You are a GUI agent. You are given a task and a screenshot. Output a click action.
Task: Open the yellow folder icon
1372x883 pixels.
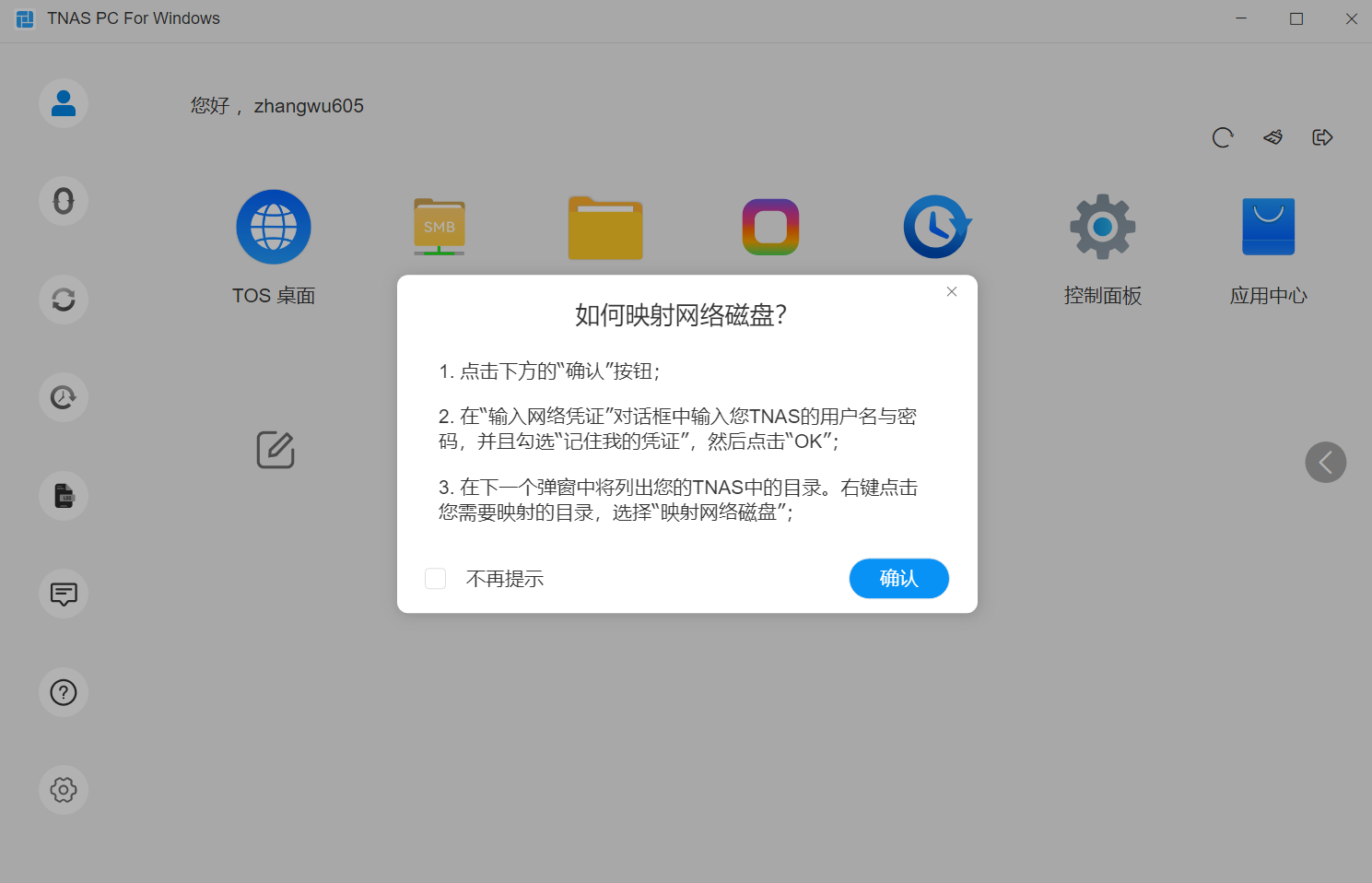click(x=605, y=228)
